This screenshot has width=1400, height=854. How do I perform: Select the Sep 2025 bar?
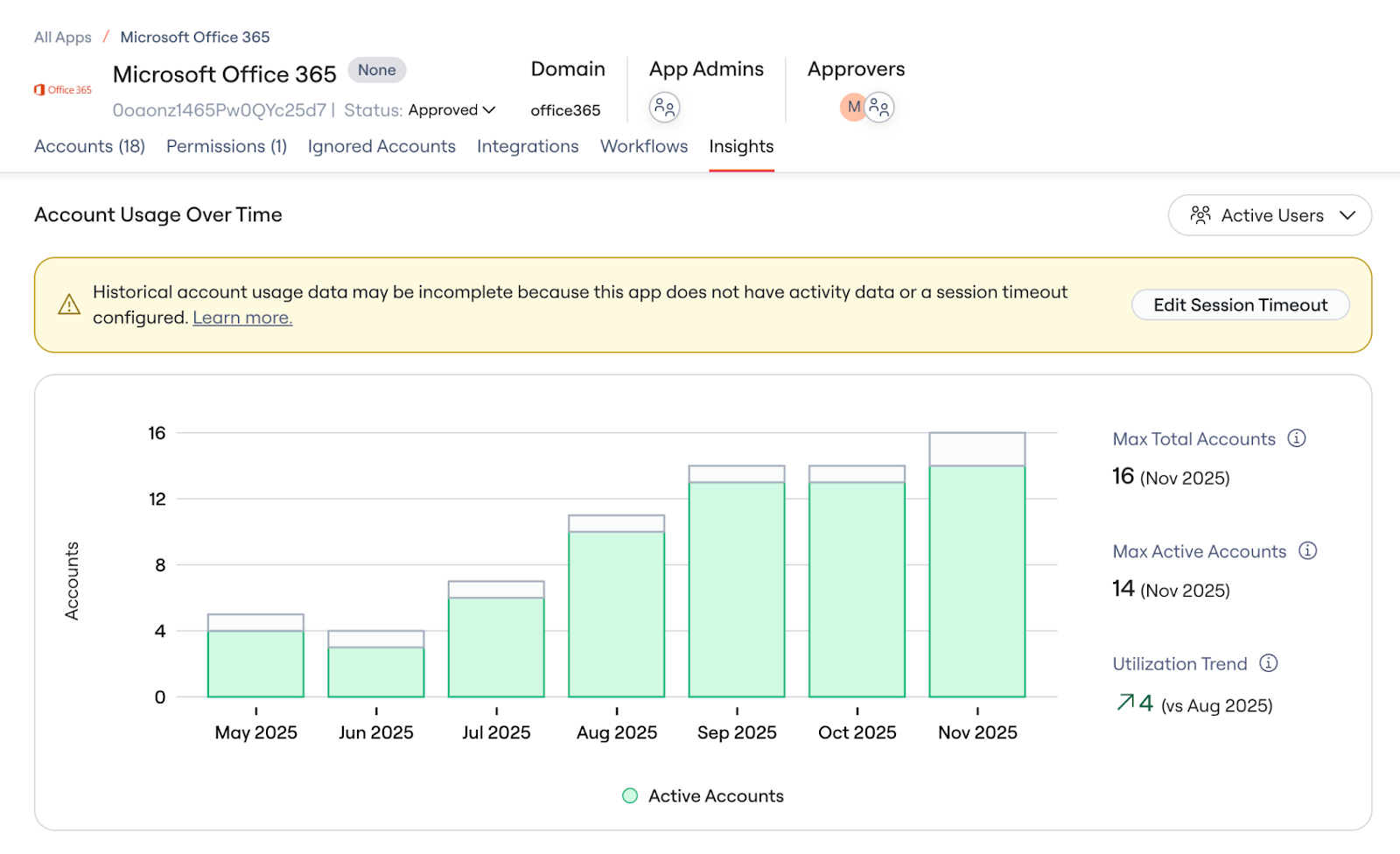737,581
